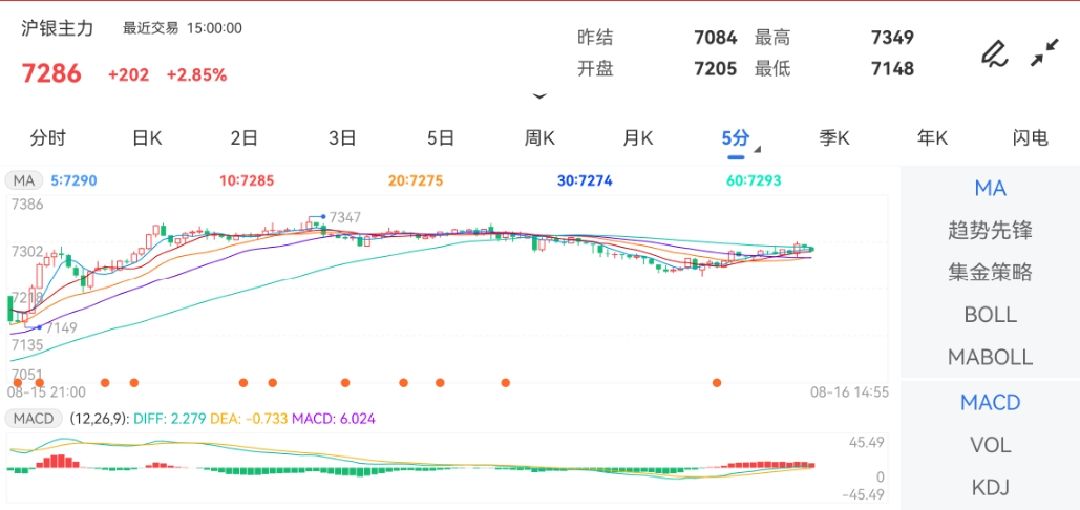Switch to the 月K tab

click(x=637, y=138)
